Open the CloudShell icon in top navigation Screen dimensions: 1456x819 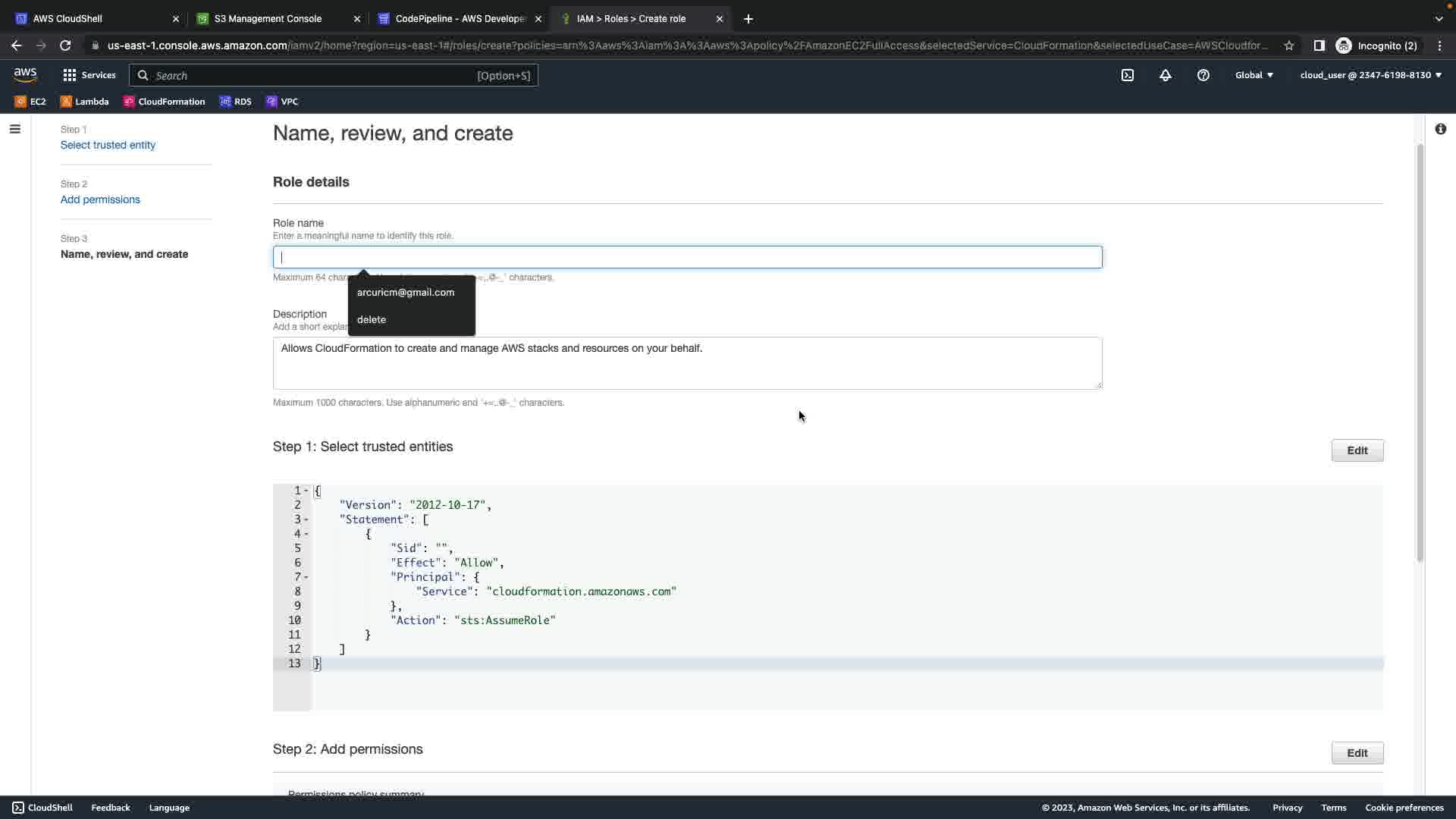click(1128, 75)
